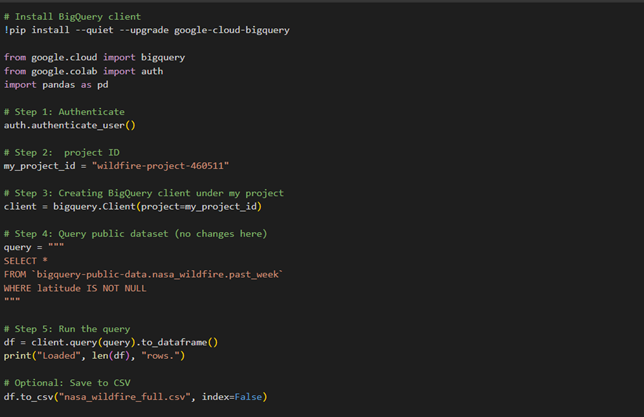Click the 'SELECT *' line
This screenshot has height=417, width=644.
click(25, 261)
